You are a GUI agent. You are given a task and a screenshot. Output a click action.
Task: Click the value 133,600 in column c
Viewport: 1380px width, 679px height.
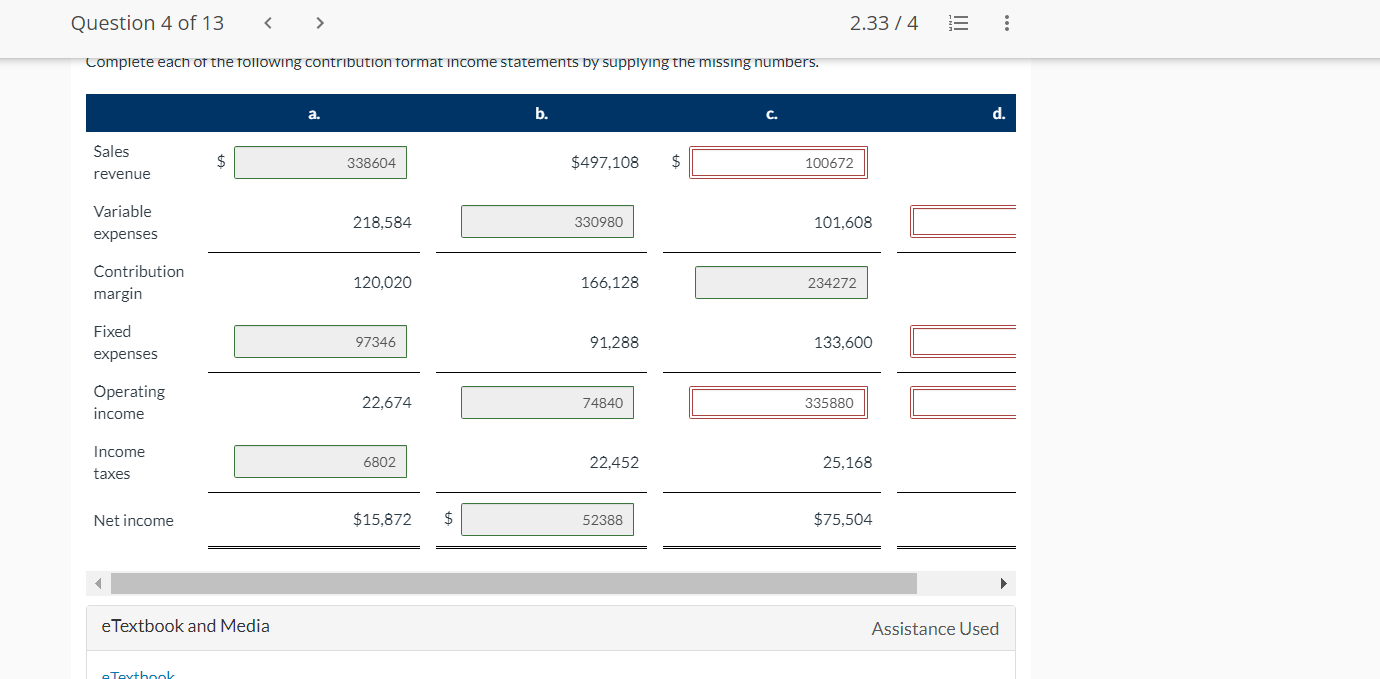point(843,342)
